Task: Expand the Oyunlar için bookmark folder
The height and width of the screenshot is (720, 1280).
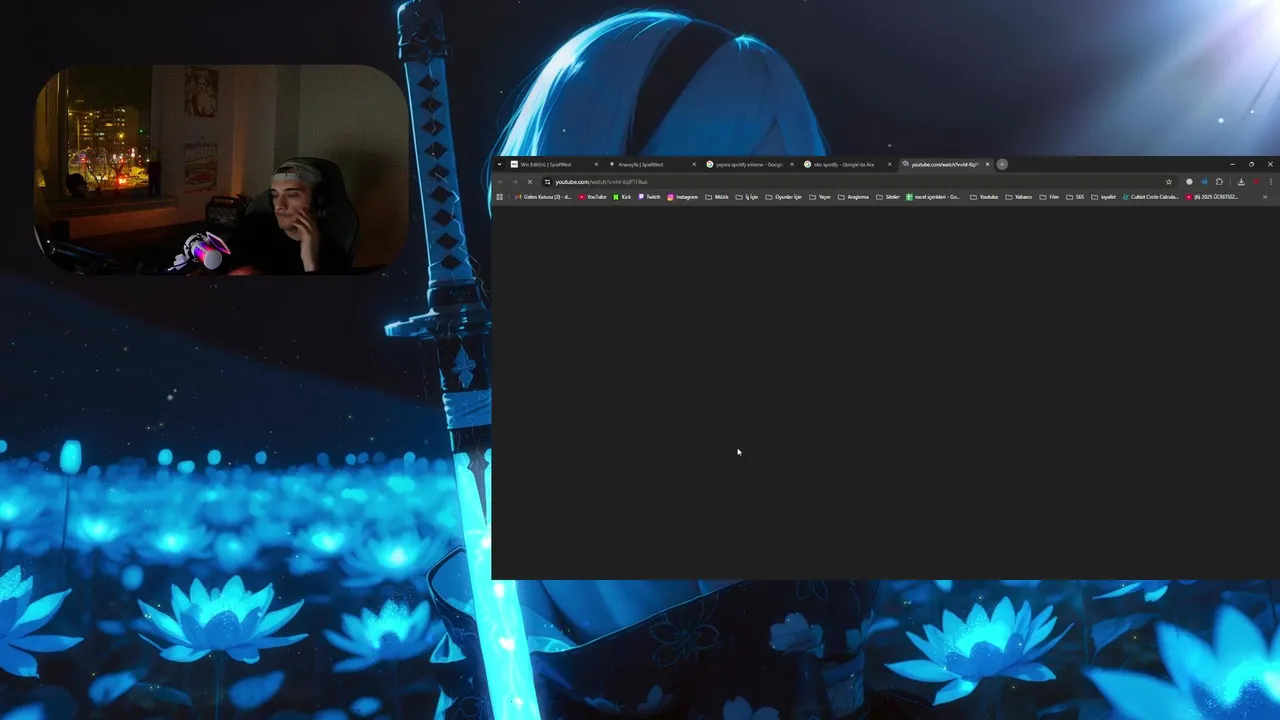Action: coord(784,197)
